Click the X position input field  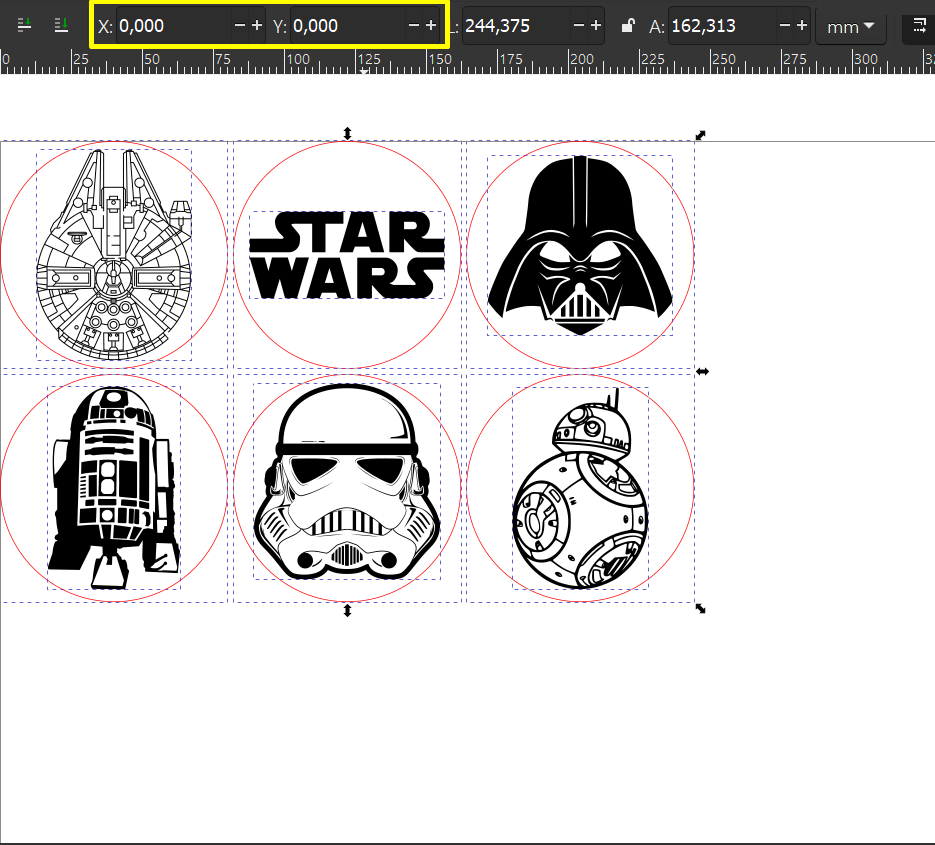[174, 26]
